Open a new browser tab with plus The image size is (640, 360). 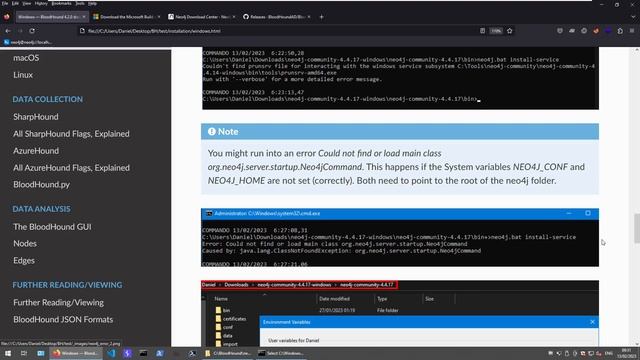[x=321, y=17]
